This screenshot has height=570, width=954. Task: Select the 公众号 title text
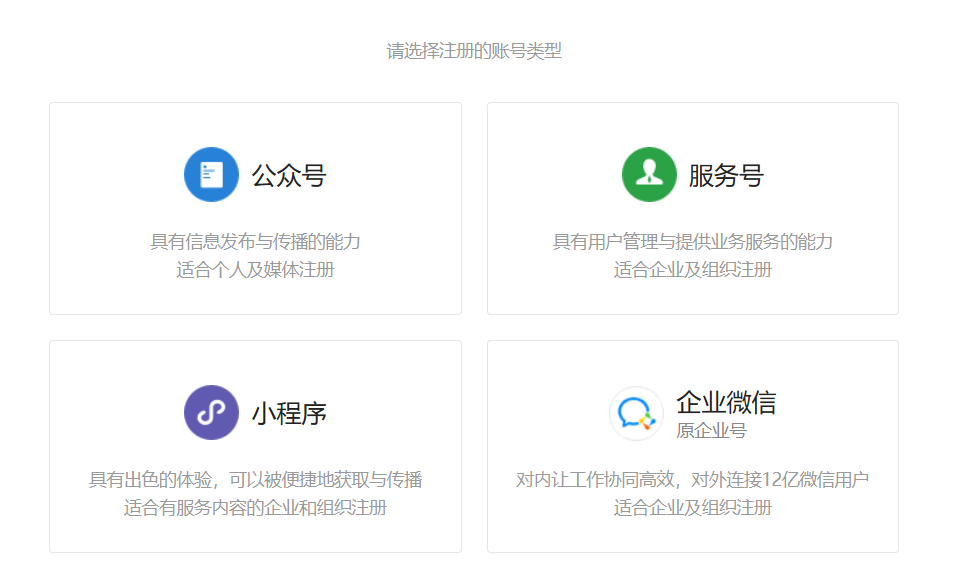289,176
